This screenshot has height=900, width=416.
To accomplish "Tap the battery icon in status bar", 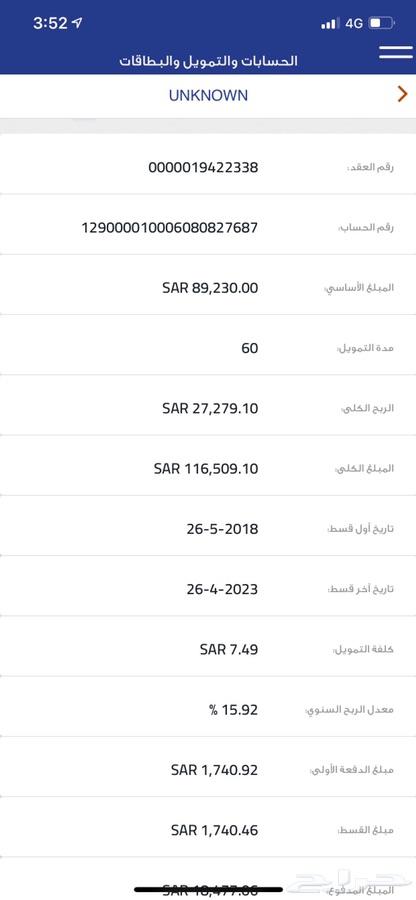I will (x=382, y=24).
